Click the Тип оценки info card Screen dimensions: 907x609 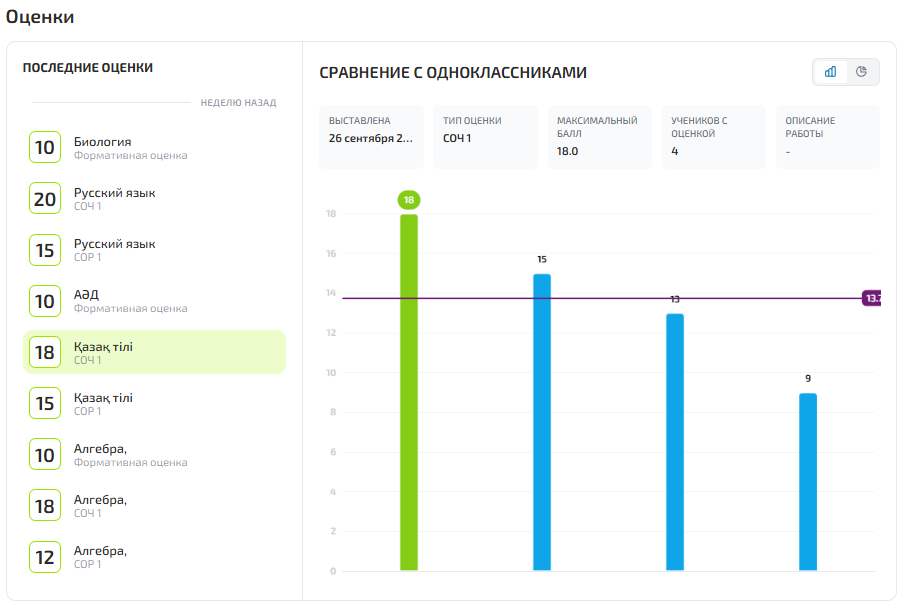click(x=487, y=137)
